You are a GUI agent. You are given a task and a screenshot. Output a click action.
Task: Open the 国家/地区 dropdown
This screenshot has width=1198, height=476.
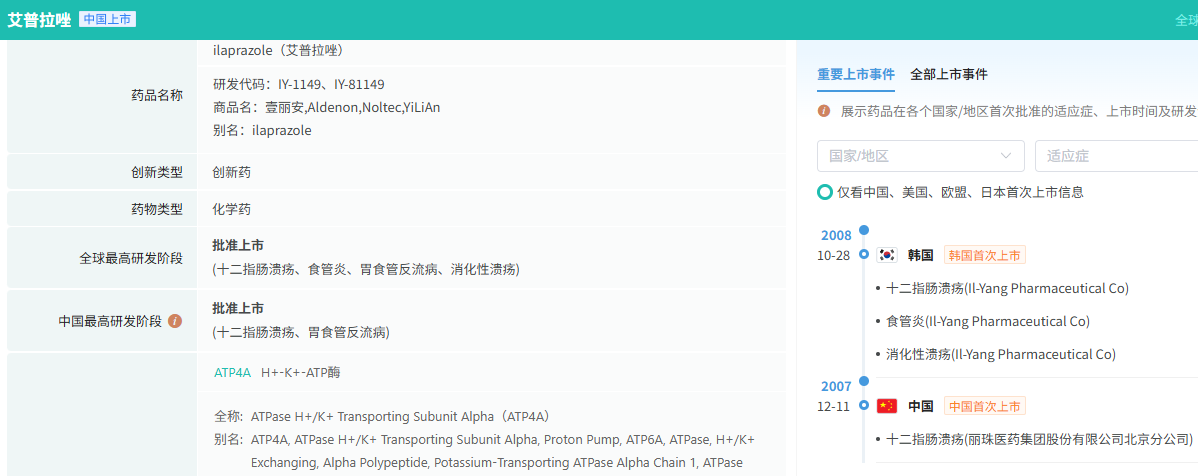click(x=920, y=156)
